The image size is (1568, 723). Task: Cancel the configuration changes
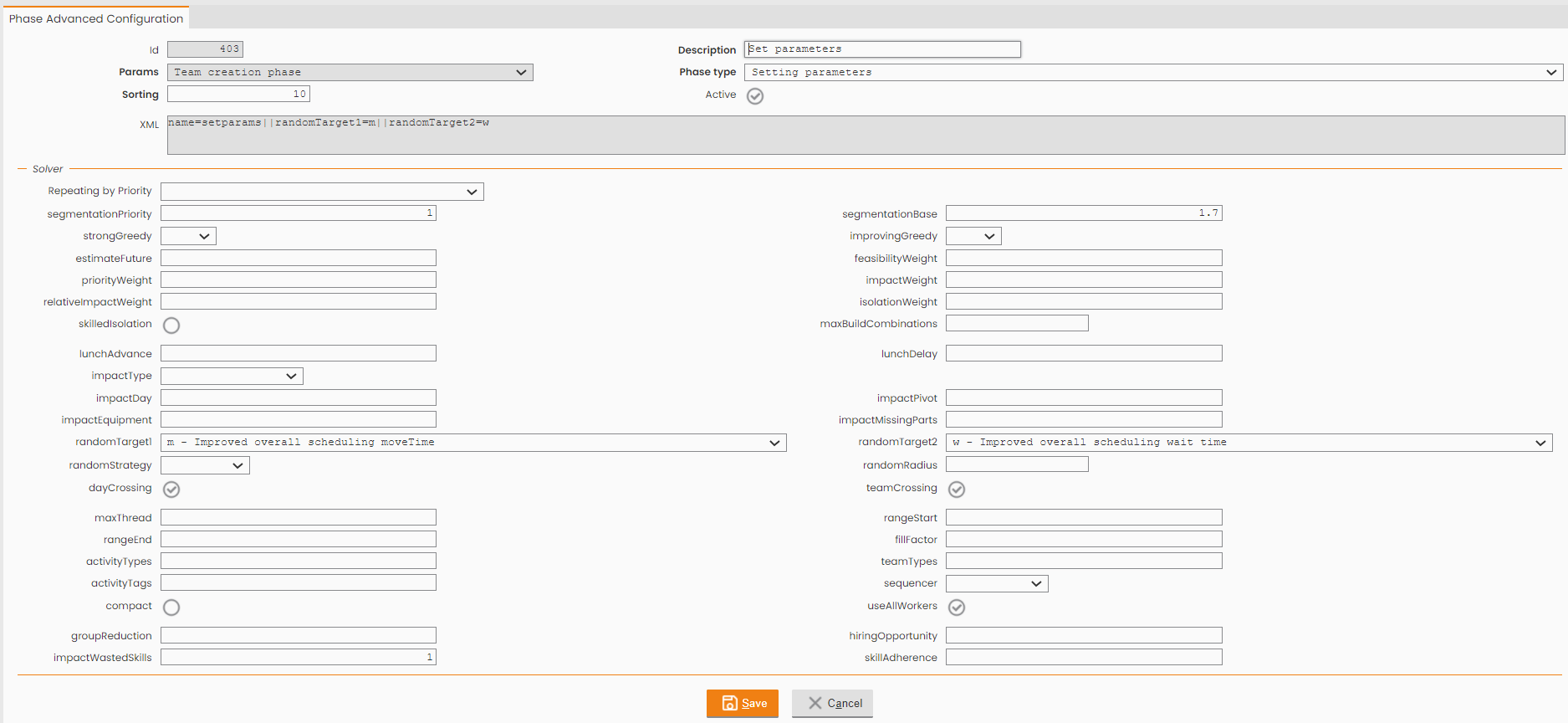click(x=832, y=704)
